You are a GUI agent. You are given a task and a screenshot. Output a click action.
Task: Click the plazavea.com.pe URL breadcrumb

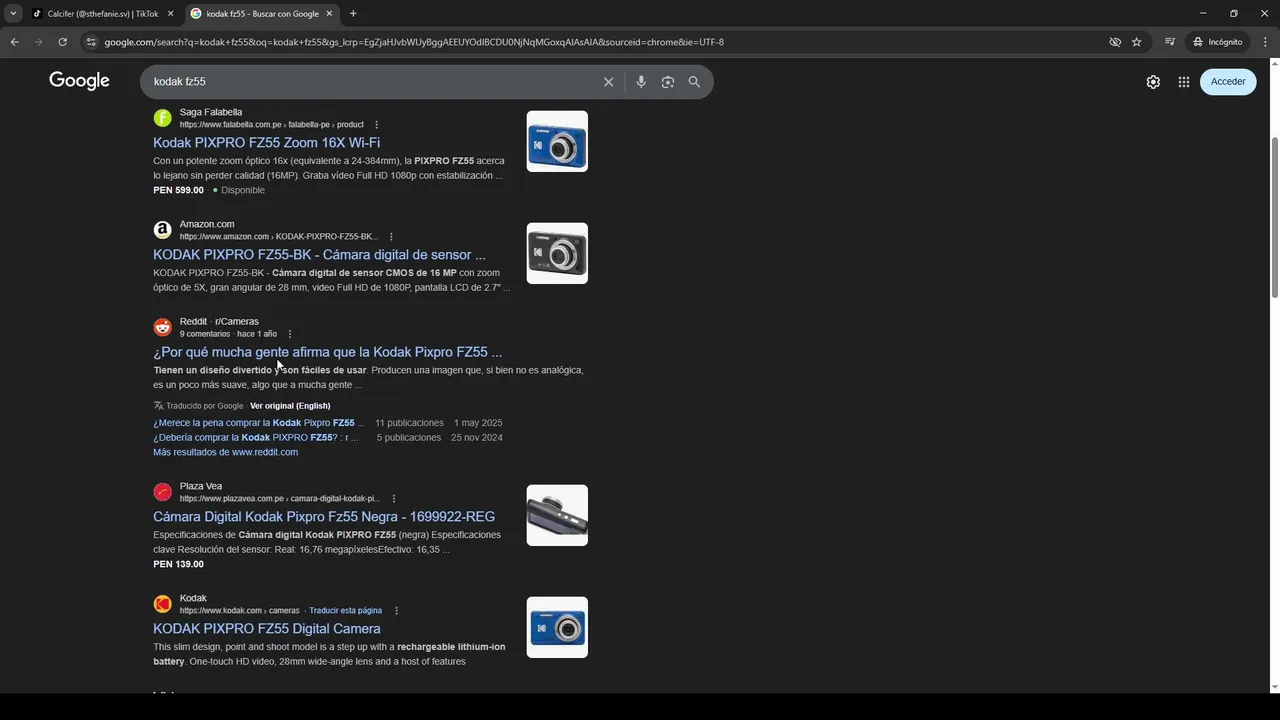point(280,498)
